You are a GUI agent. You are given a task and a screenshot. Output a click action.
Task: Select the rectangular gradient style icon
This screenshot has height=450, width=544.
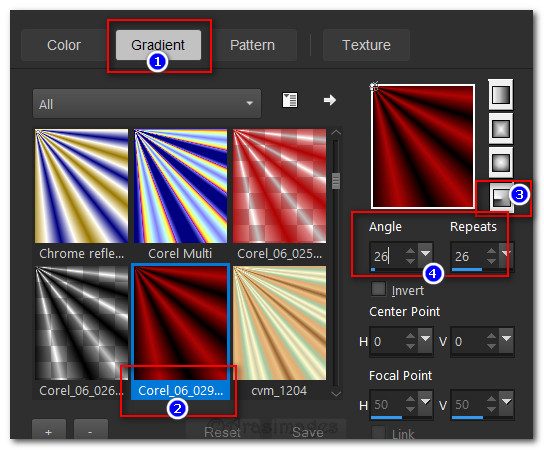pyautogui.click(x=501, y=129)
